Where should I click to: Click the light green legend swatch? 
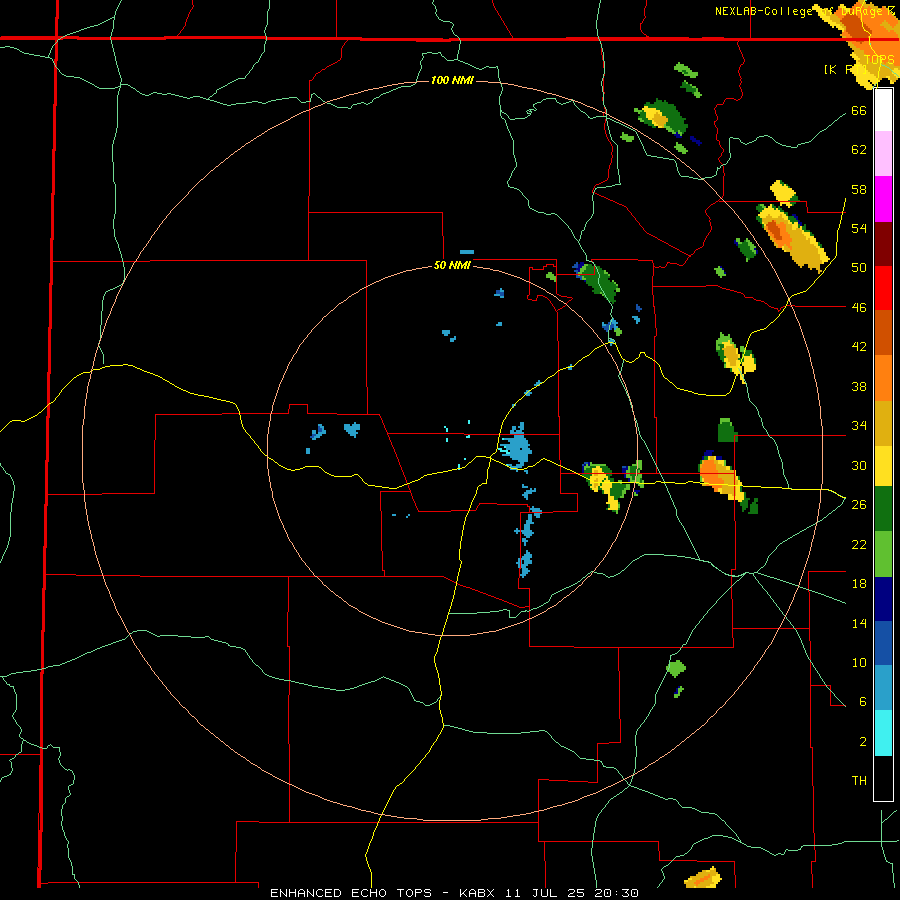[883, 554]
